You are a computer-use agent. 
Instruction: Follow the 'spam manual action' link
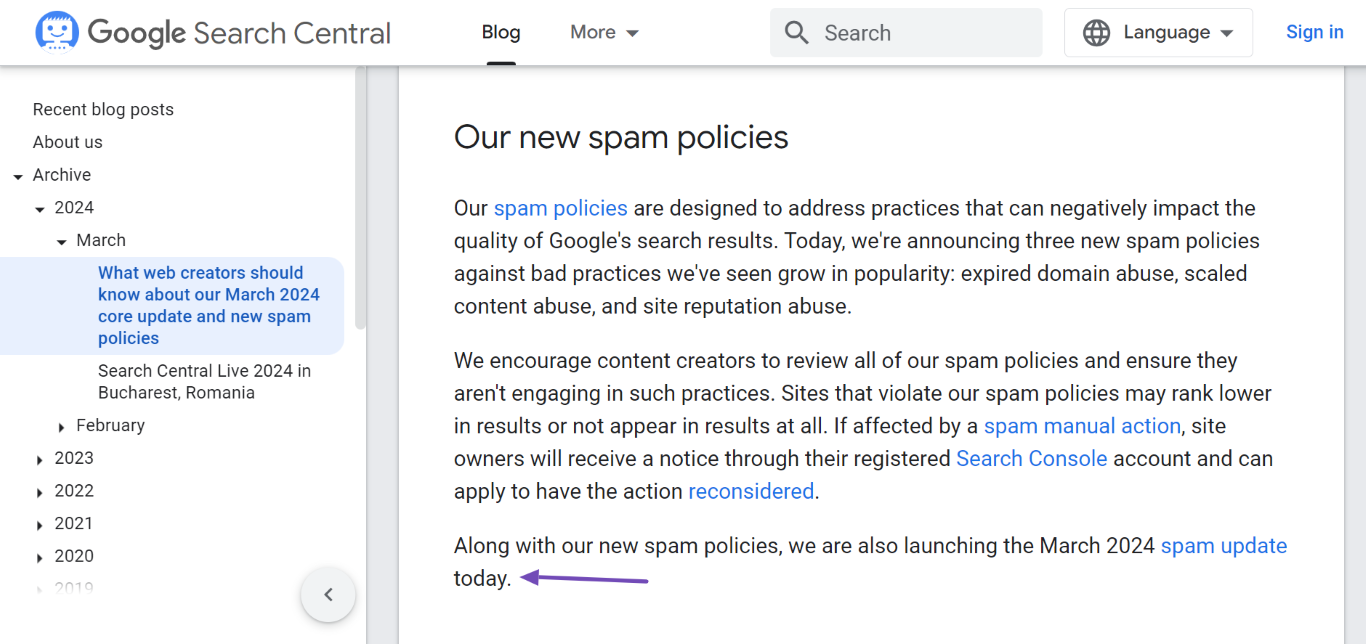coord(1082,426)
